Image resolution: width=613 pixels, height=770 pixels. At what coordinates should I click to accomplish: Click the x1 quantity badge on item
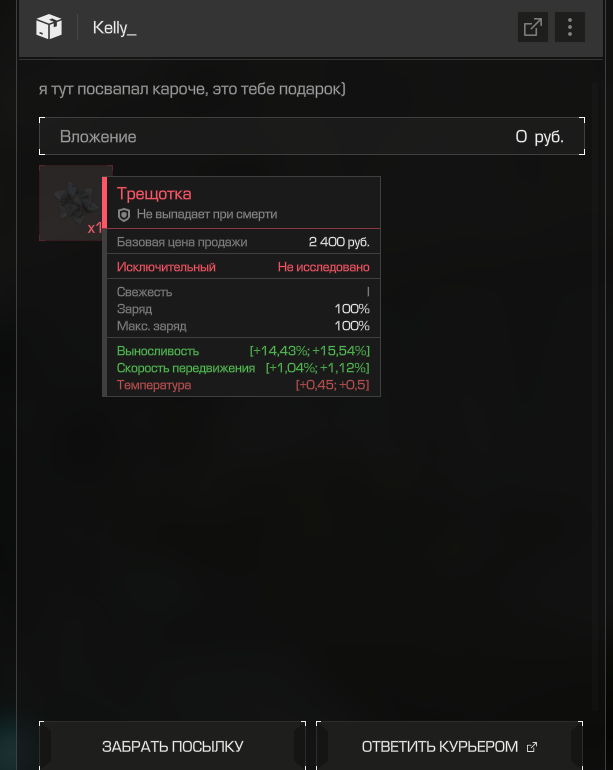coord(95,228)
